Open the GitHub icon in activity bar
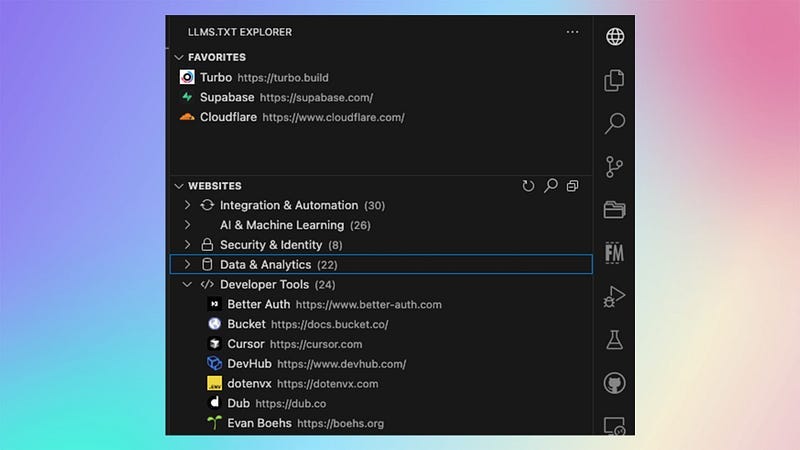Viewport: 800px width, 450px height. [x=614, y=383]
